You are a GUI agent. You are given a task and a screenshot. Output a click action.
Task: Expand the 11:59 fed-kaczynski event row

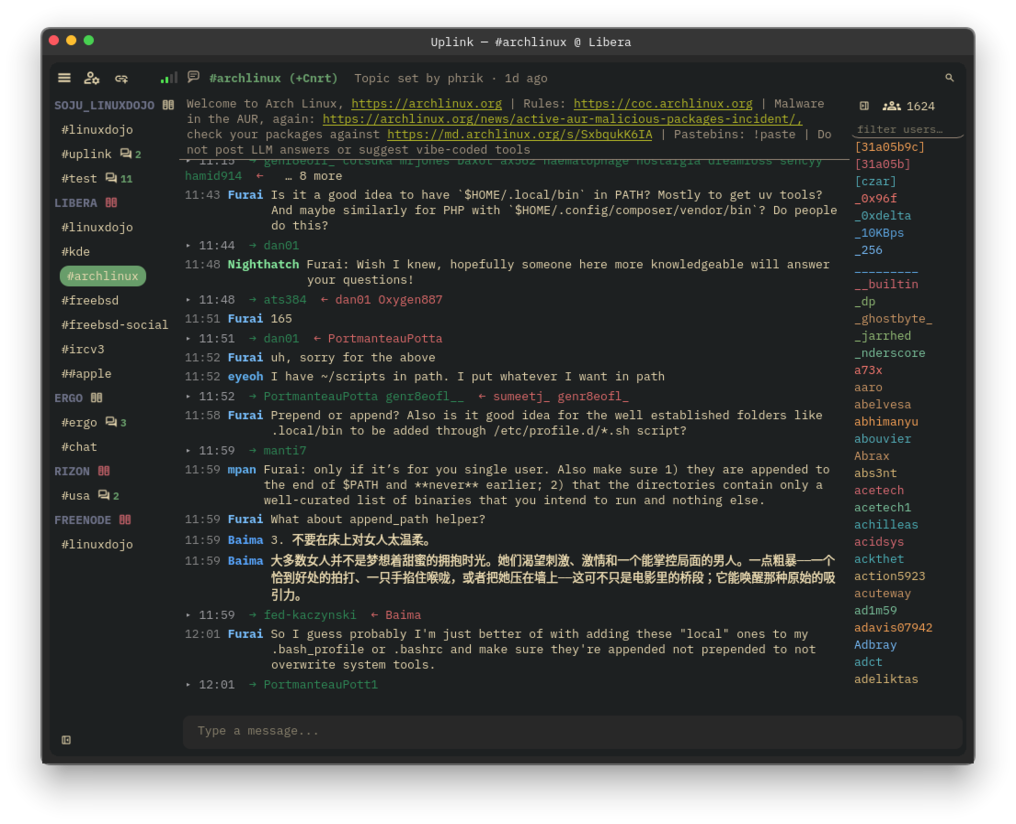189,615
